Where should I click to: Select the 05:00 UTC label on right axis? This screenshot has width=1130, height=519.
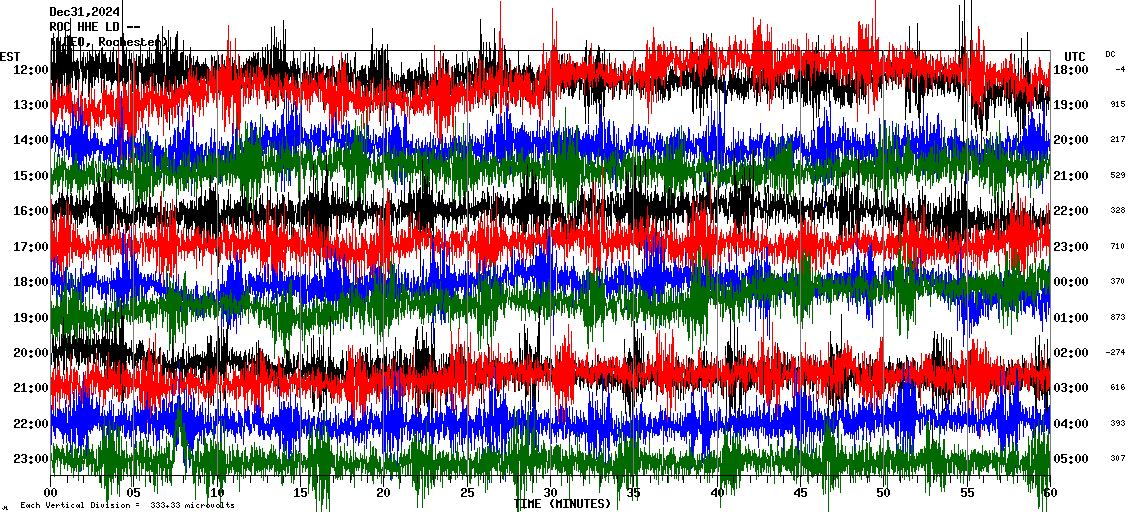[1073, 459]
